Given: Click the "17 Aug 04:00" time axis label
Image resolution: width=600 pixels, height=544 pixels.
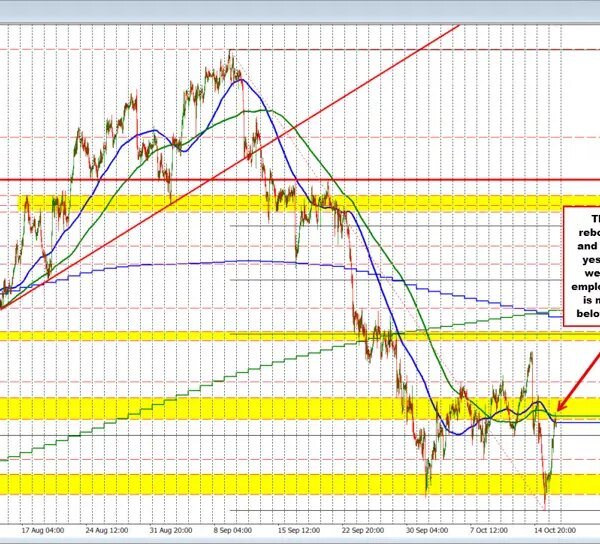Looking at the screenshot, I should (43, 530).
